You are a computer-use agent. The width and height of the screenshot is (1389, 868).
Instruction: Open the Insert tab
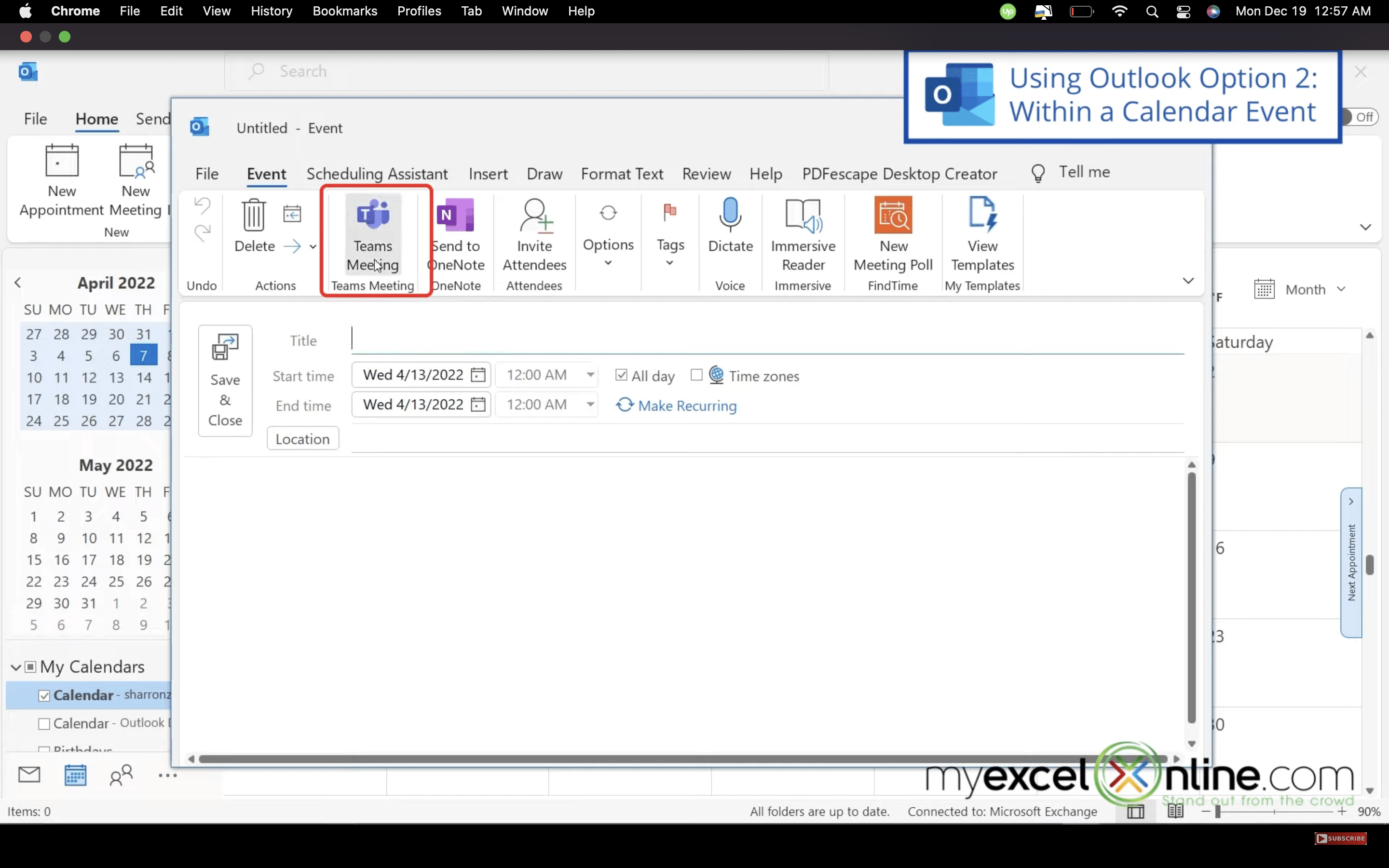coord(488,174)
